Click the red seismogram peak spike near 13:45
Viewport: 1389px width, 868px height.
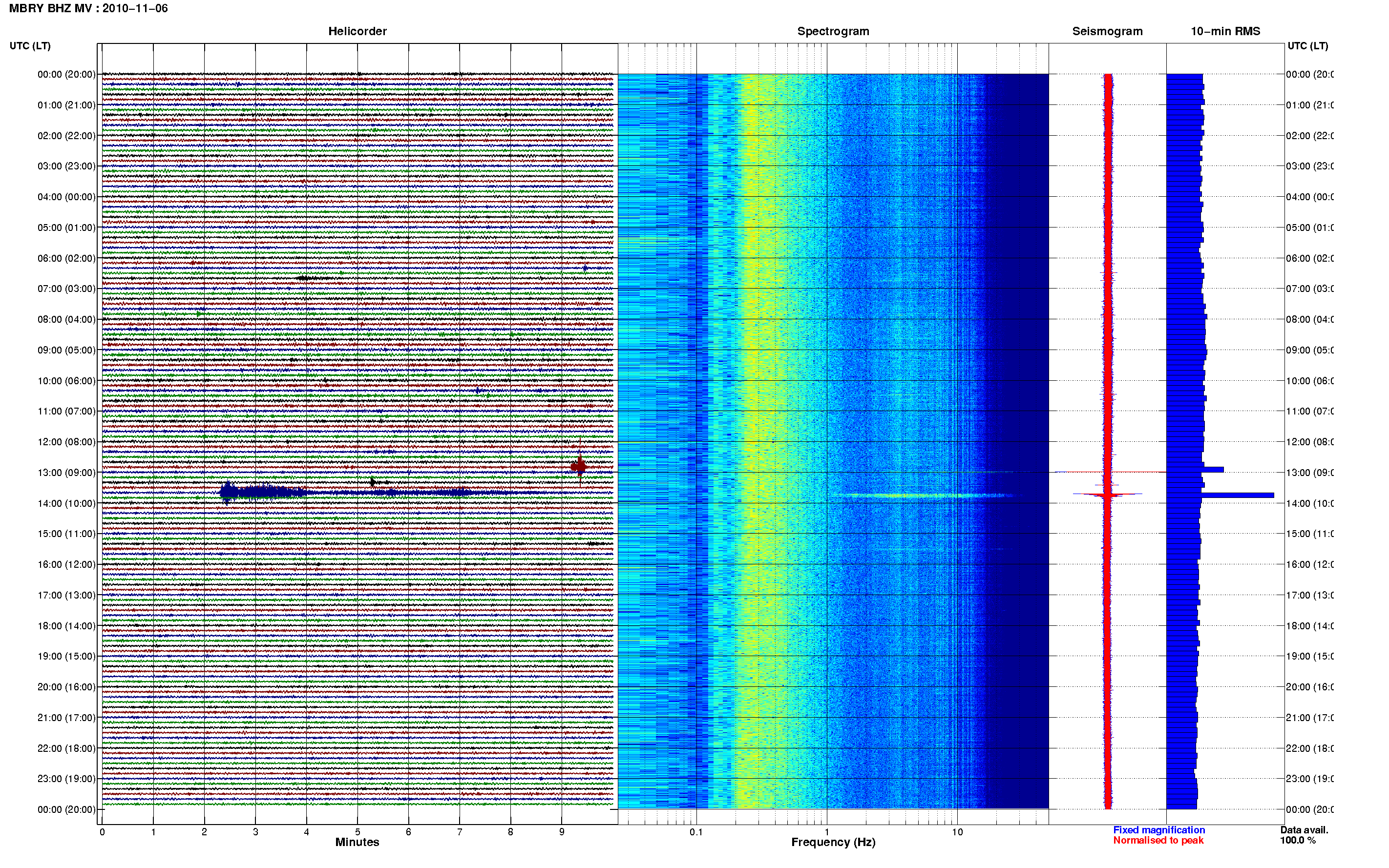click(1108, 494)
